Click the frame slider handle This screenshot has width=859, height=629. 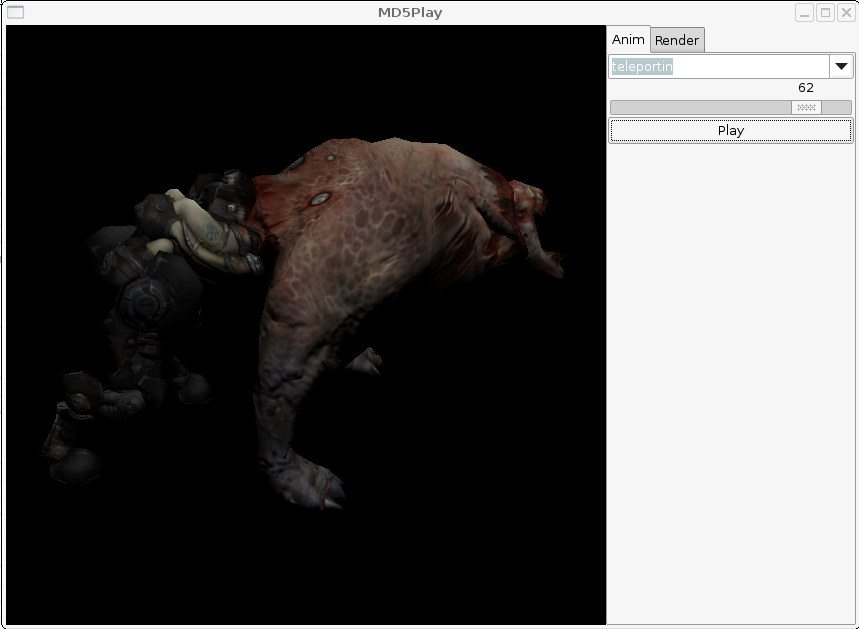pos(806,107)
